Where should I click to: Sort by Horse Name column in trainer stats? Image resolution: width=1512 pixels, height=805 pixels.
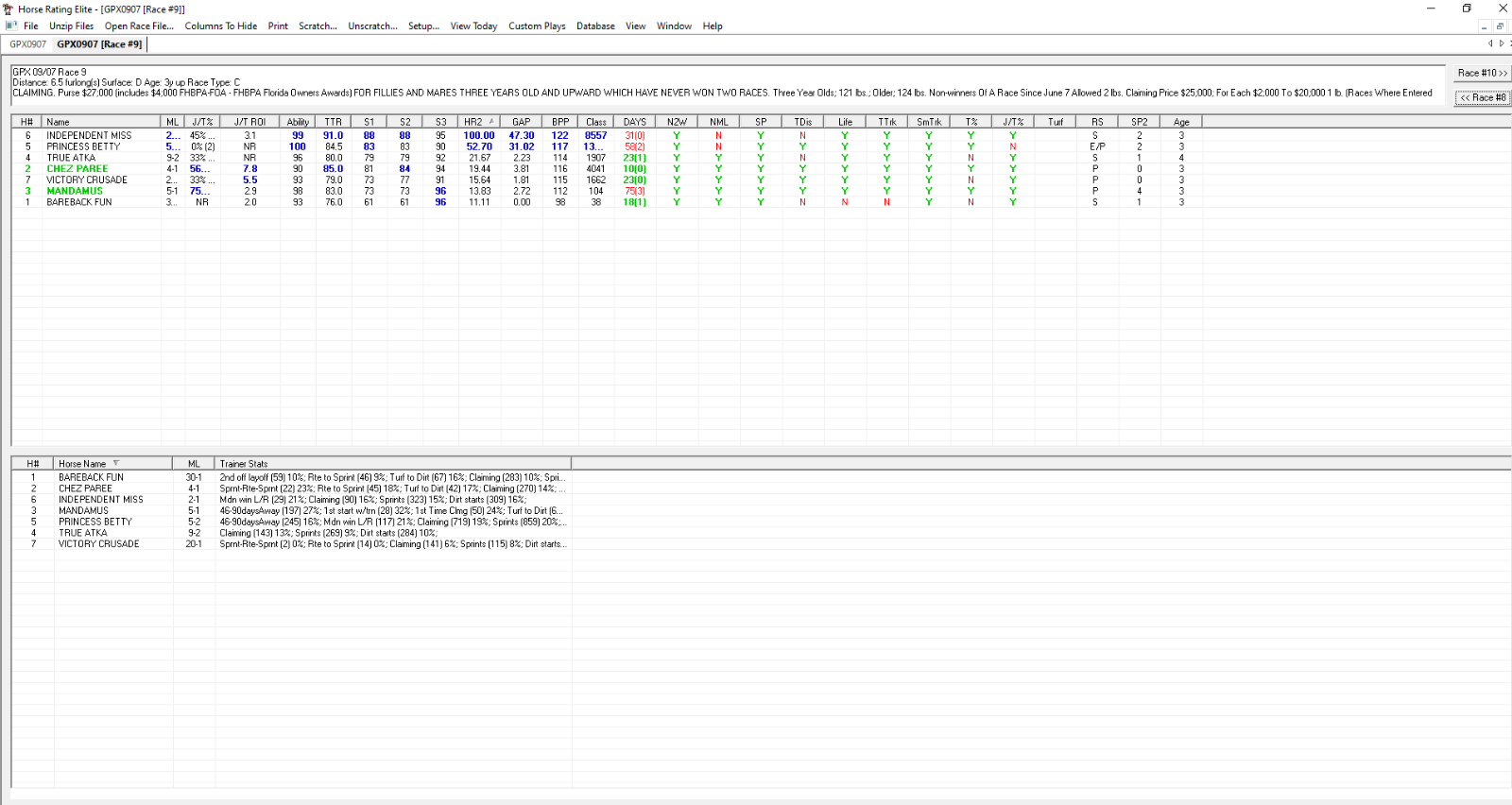point(112,464)
